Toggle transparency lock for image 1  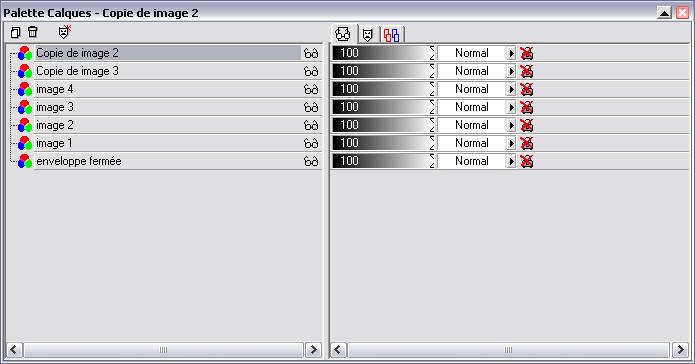pyautogui.click(x=527, y=143)
